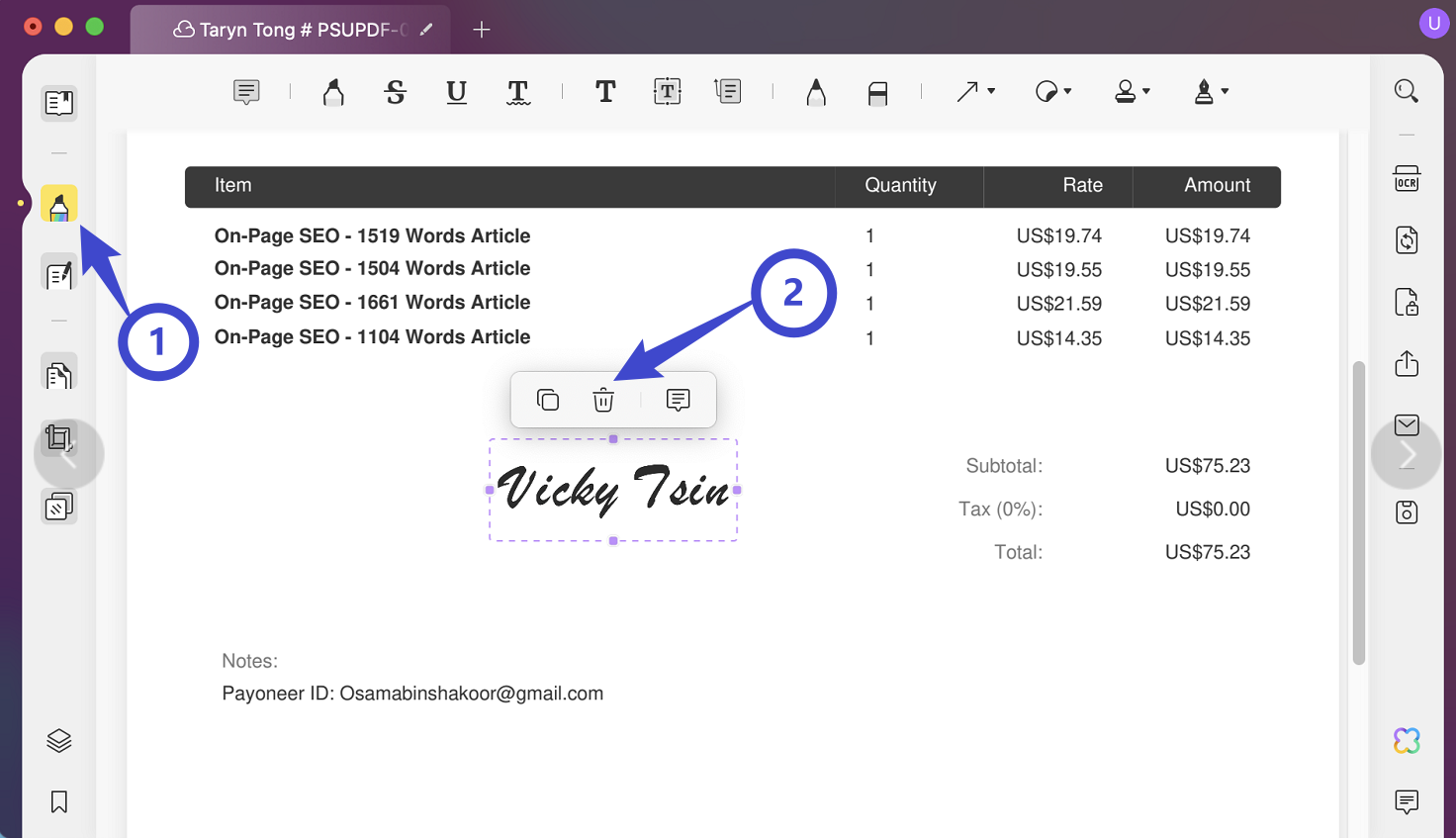Delete the Vicky Tsin signature via the trash button
The width and height of the screenshot is (1456, 838).
click(603, 400)
